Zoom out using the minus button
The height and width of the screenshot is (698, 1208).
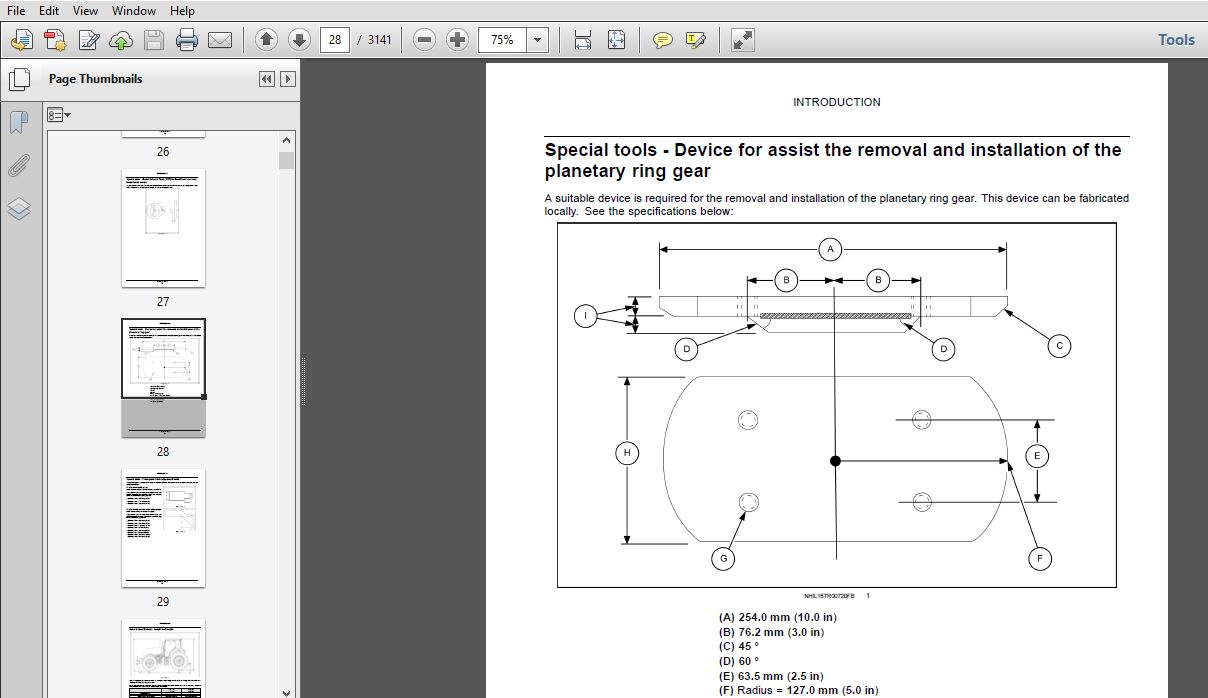point(424,40)
